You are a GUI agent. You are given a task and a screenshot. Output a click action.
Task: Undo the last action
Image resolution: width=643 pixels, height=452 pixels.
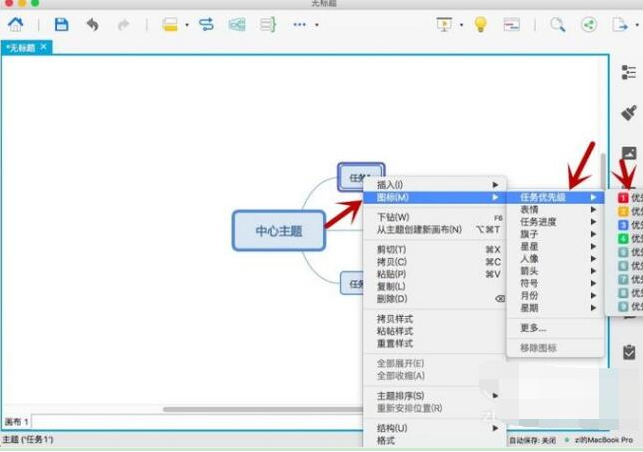point(93,25)
